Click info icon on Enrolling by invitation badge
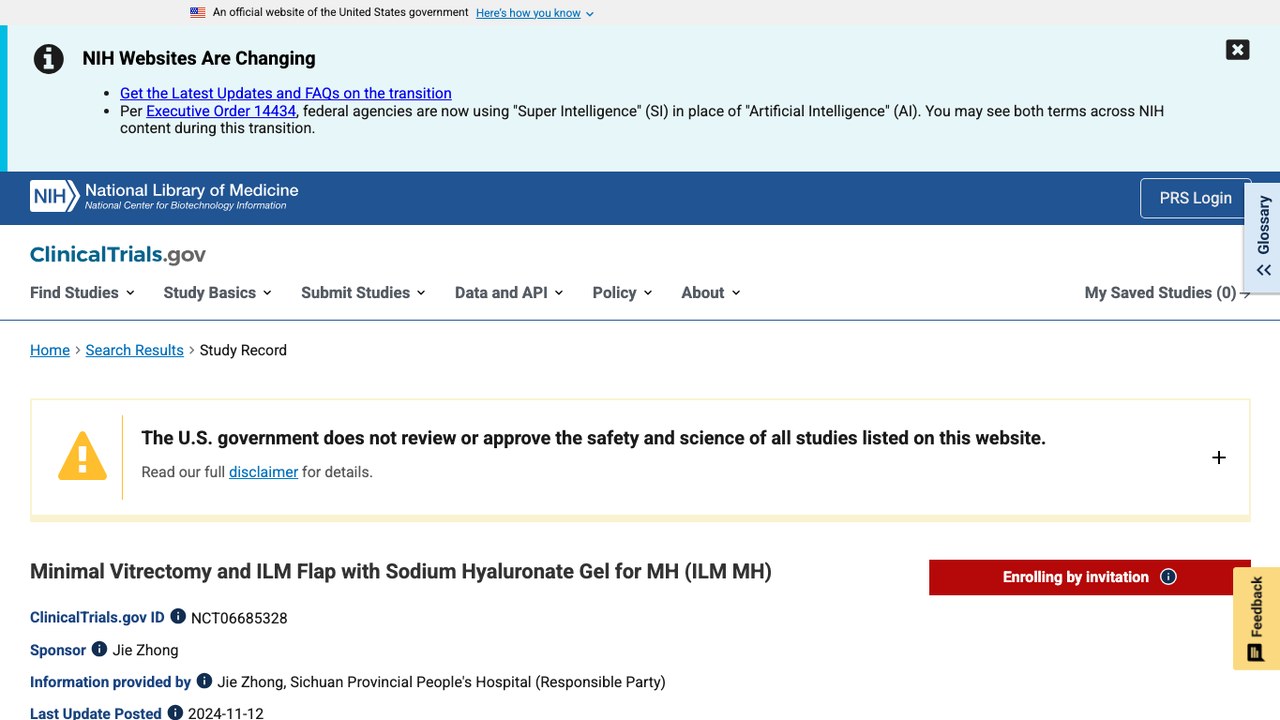1280x720 pixels. pos(1168,577)
